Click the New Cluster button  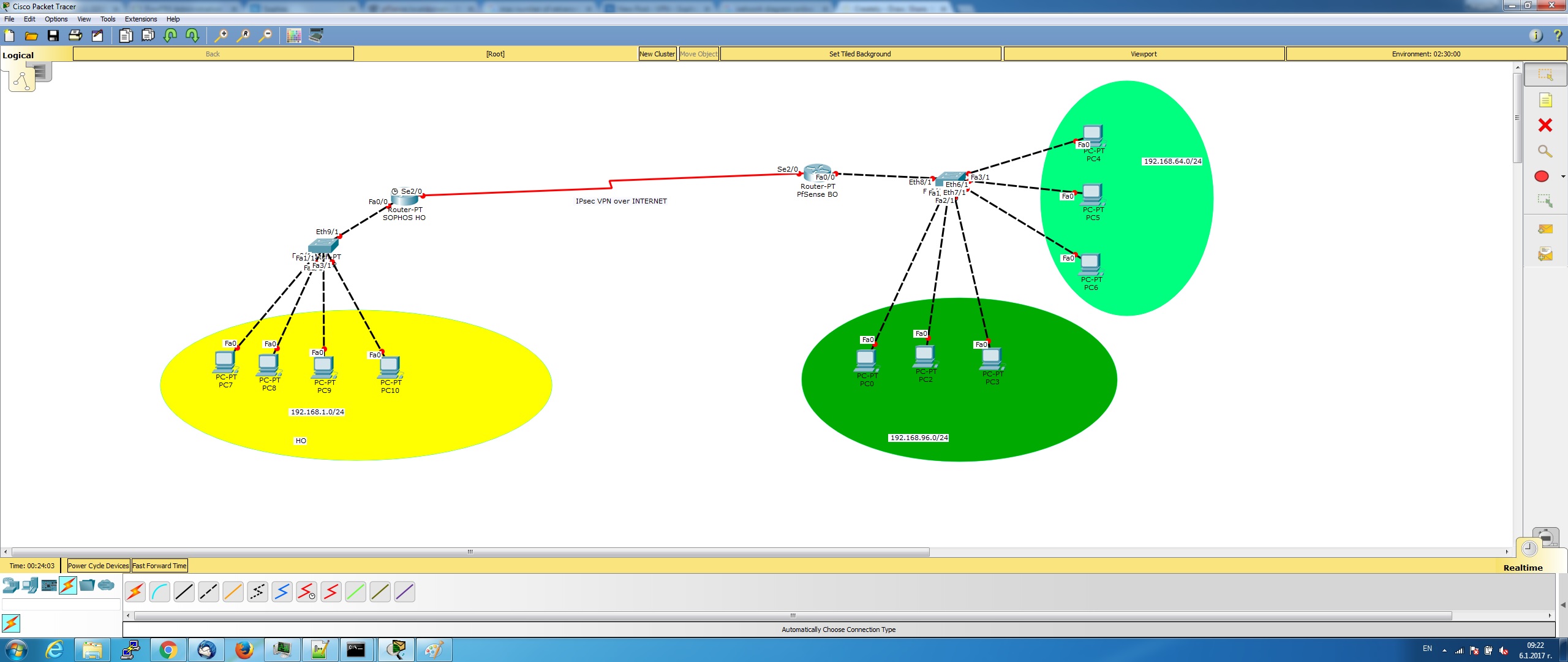[x=657, y=54]
